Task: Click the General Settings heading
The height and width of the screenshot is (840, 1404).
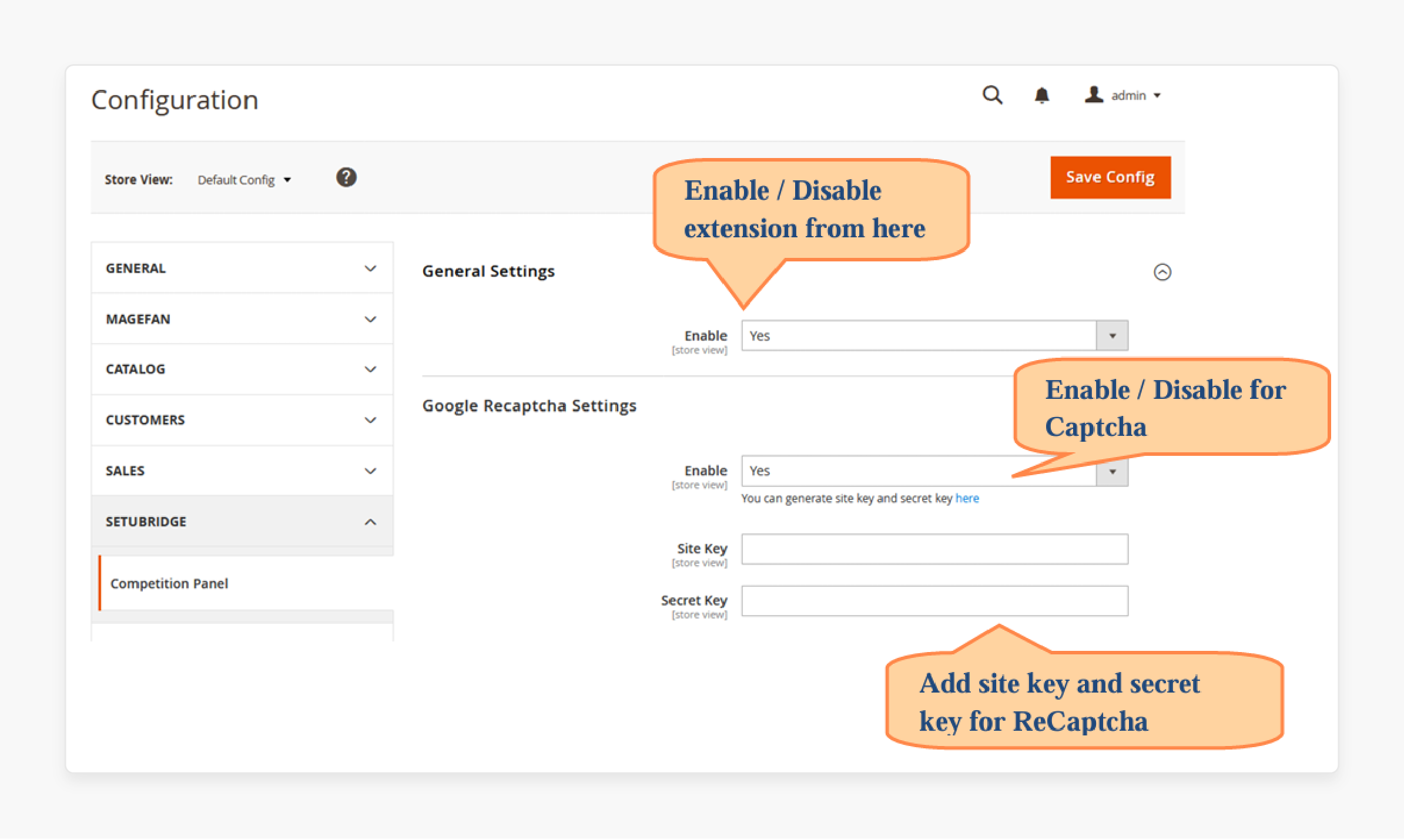Action: click(x=488, y=271)
